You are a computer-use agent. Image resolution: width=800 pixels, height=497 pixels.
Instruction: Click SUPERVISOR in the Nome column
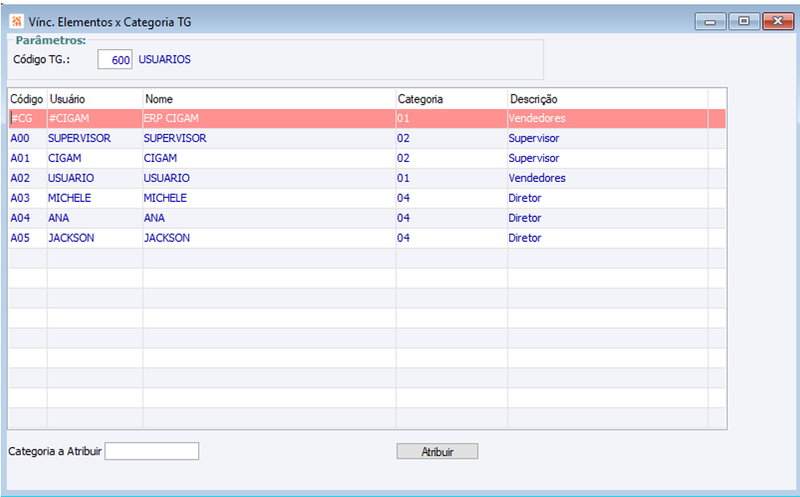269,138
